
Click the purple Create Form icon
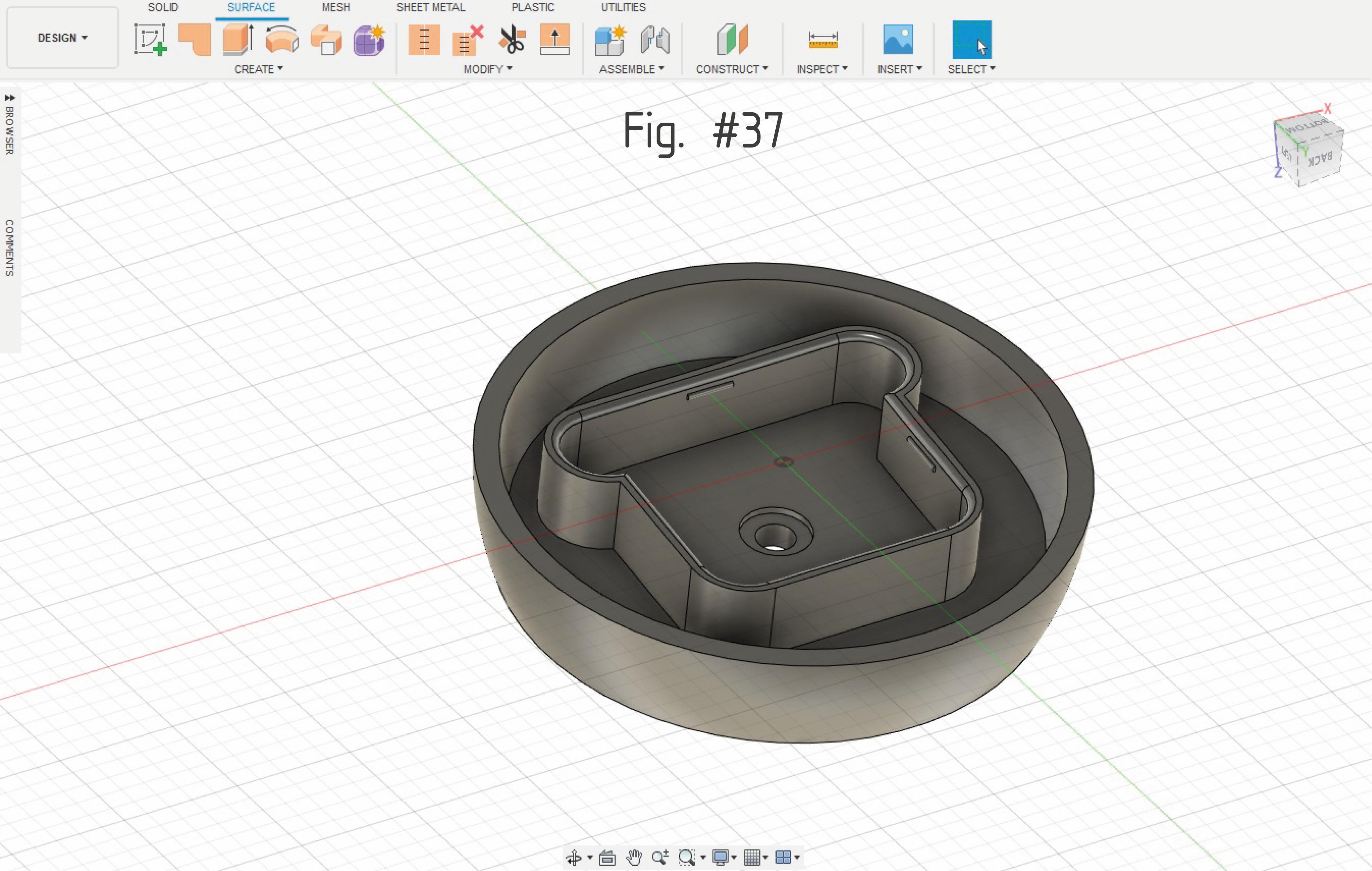tap(369, 39)
